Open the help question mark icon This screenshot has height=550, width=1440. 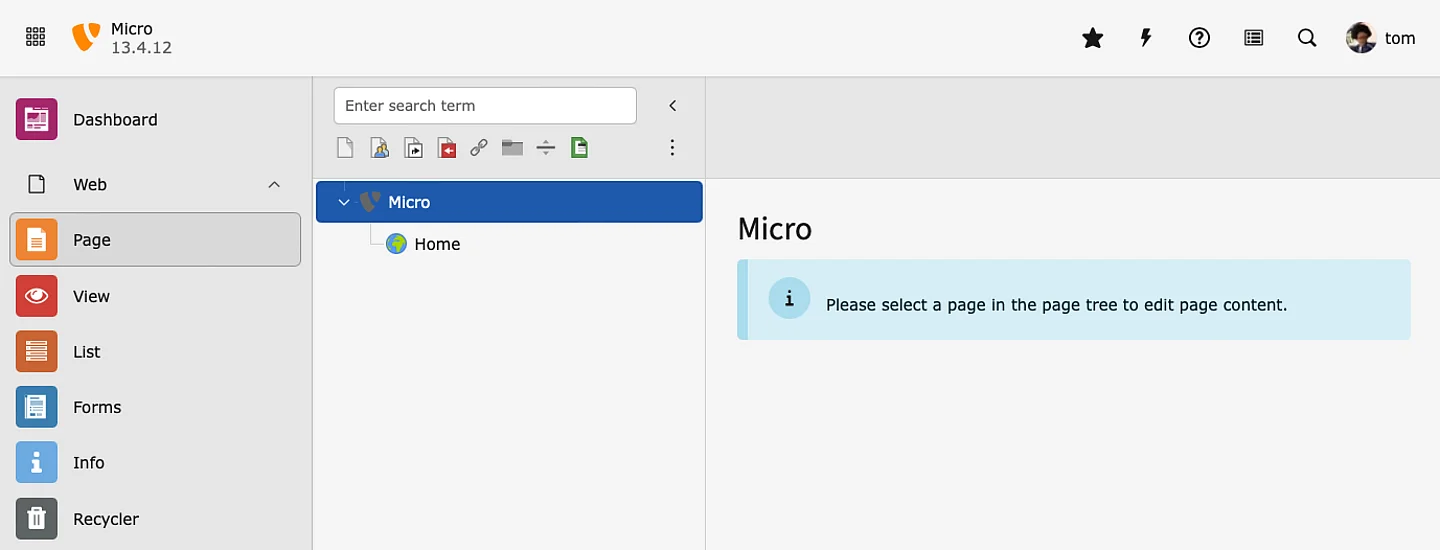pyautogui.click(x=1199, y=38)
